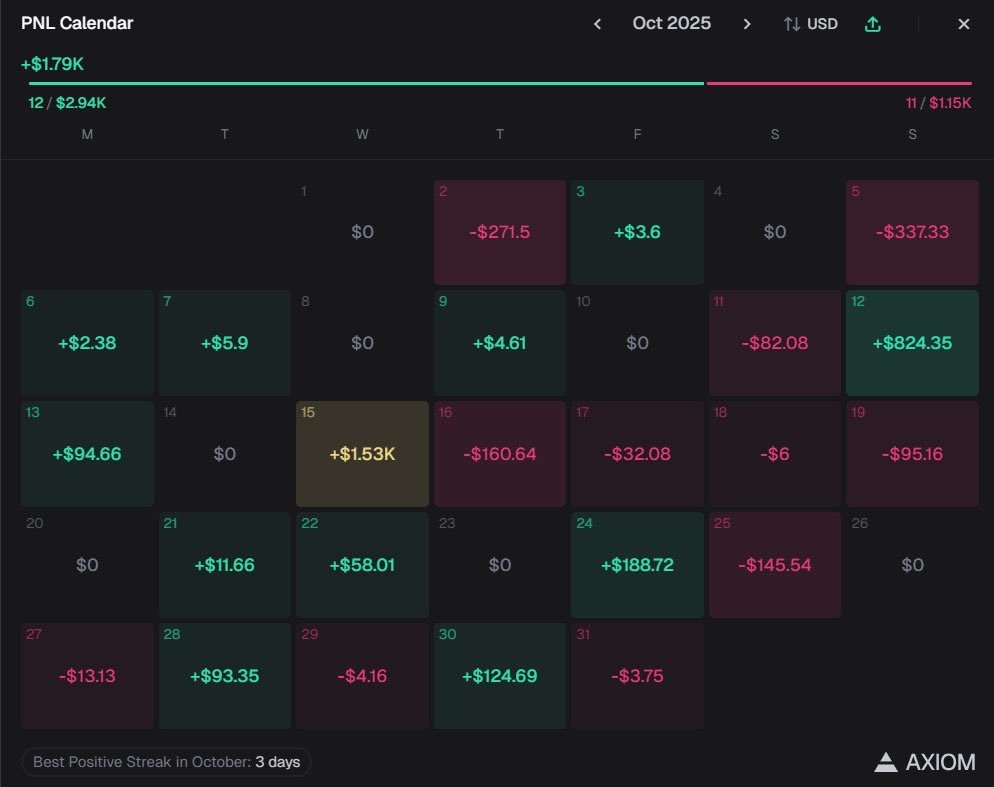Image resolution: width=994 pixels, height=787 pixels.
Task: Select October 16 cell with -$160.64
Action: pos(500,454)
